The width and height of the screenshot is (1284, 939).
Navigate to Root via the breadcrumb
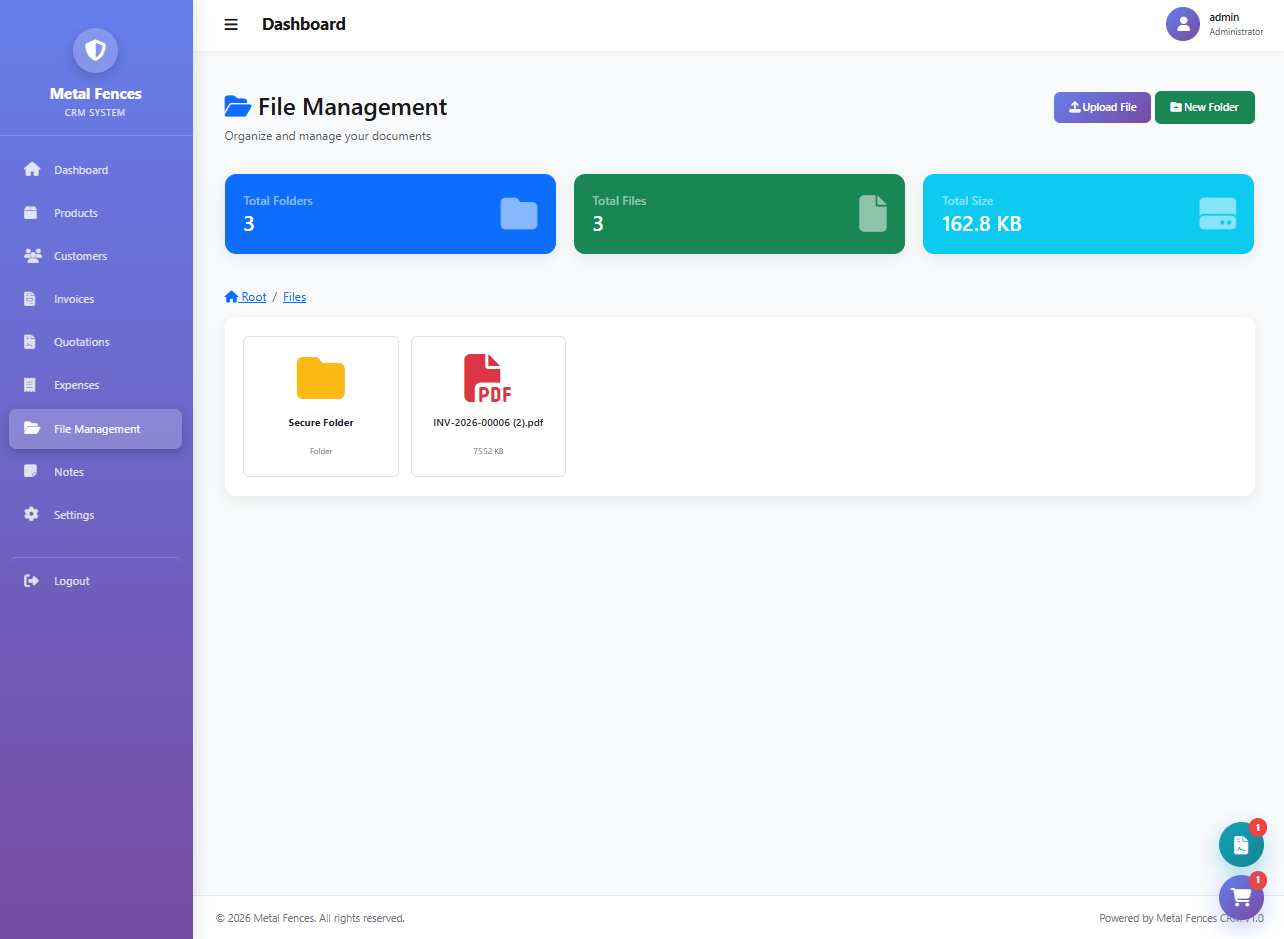(246, 296)
